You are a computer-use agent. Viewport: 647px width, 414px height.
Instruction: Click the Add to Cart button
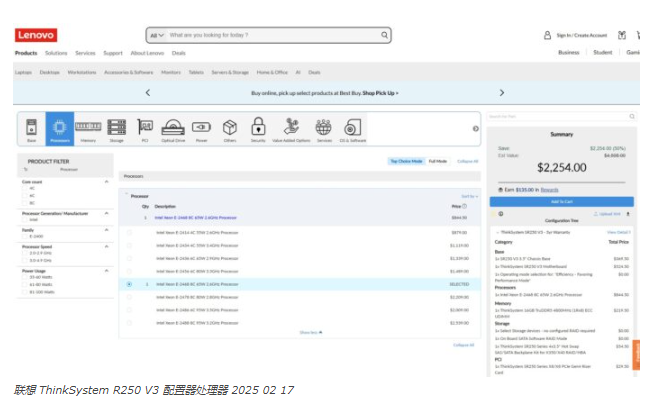pos(562,202)
